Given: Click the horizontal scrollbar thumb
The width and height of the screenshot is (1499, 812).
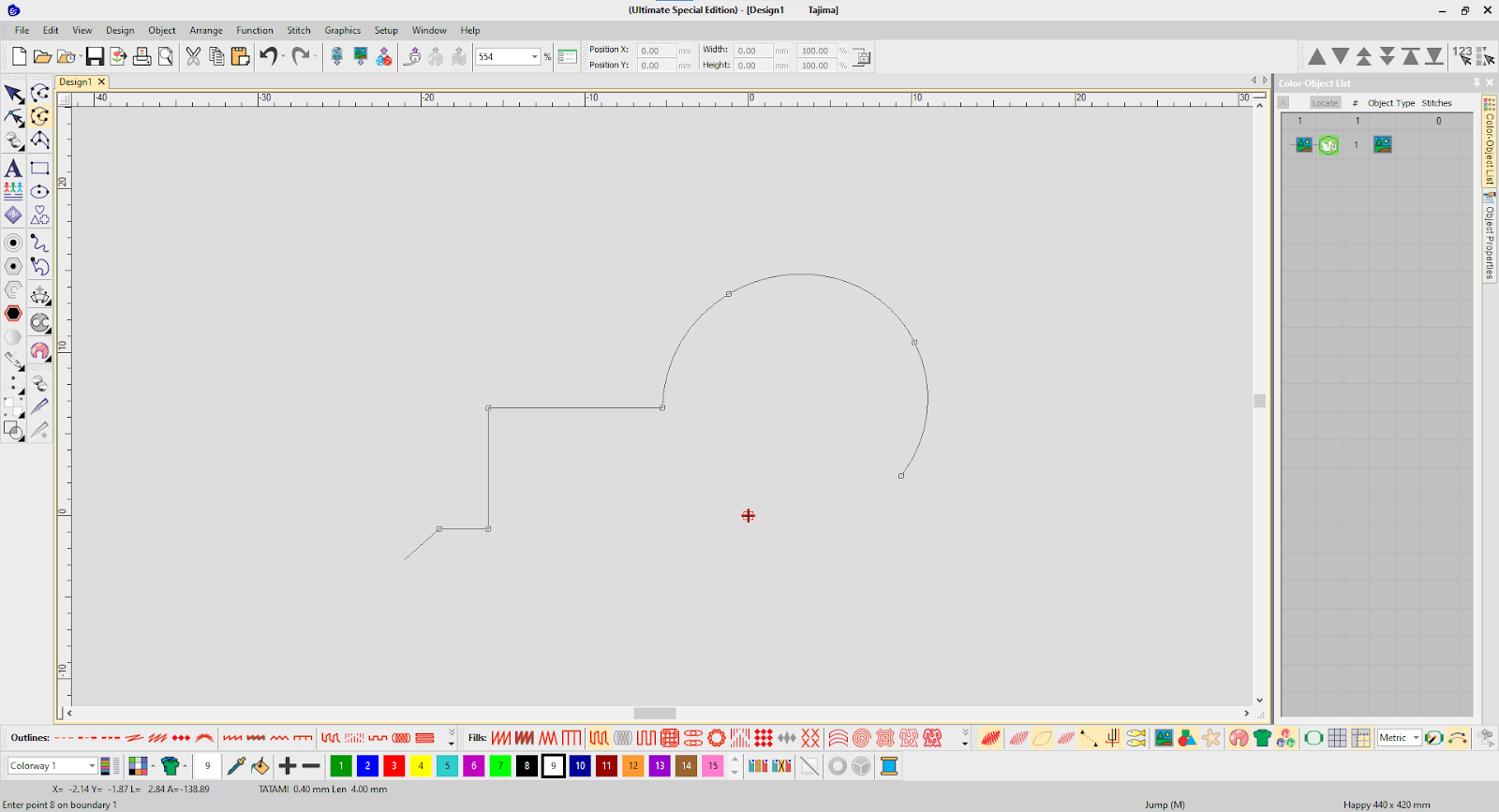Looking at the screenshot, I should (655, 714).
